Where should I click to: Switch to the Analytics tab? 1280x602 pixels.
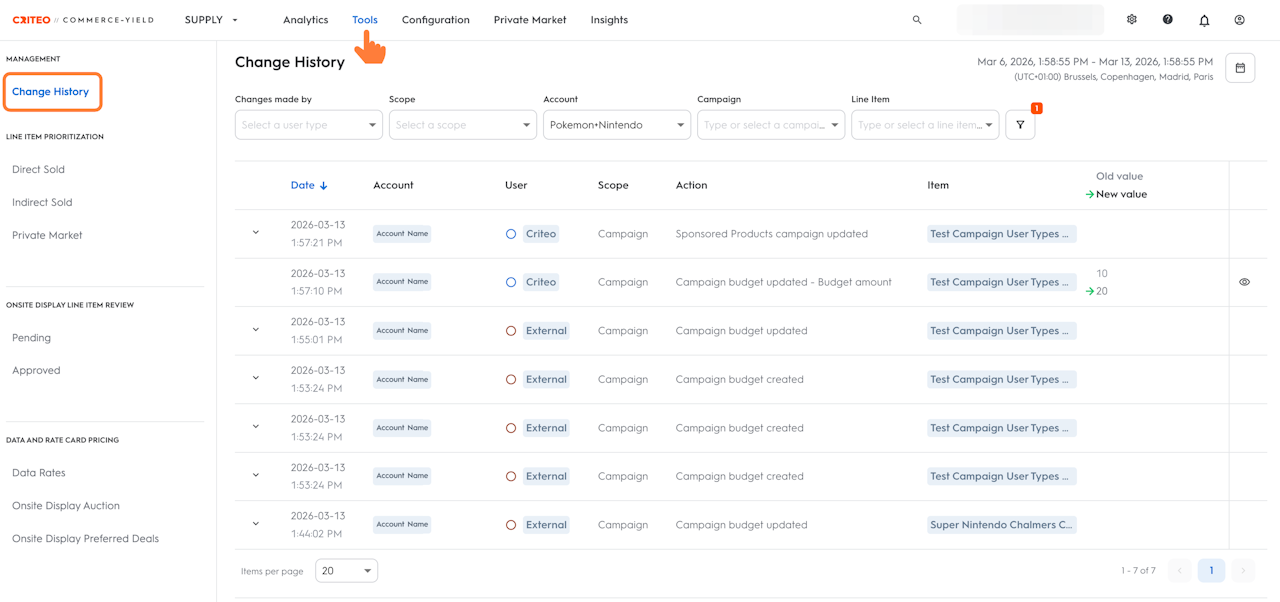tap(305, 20)
